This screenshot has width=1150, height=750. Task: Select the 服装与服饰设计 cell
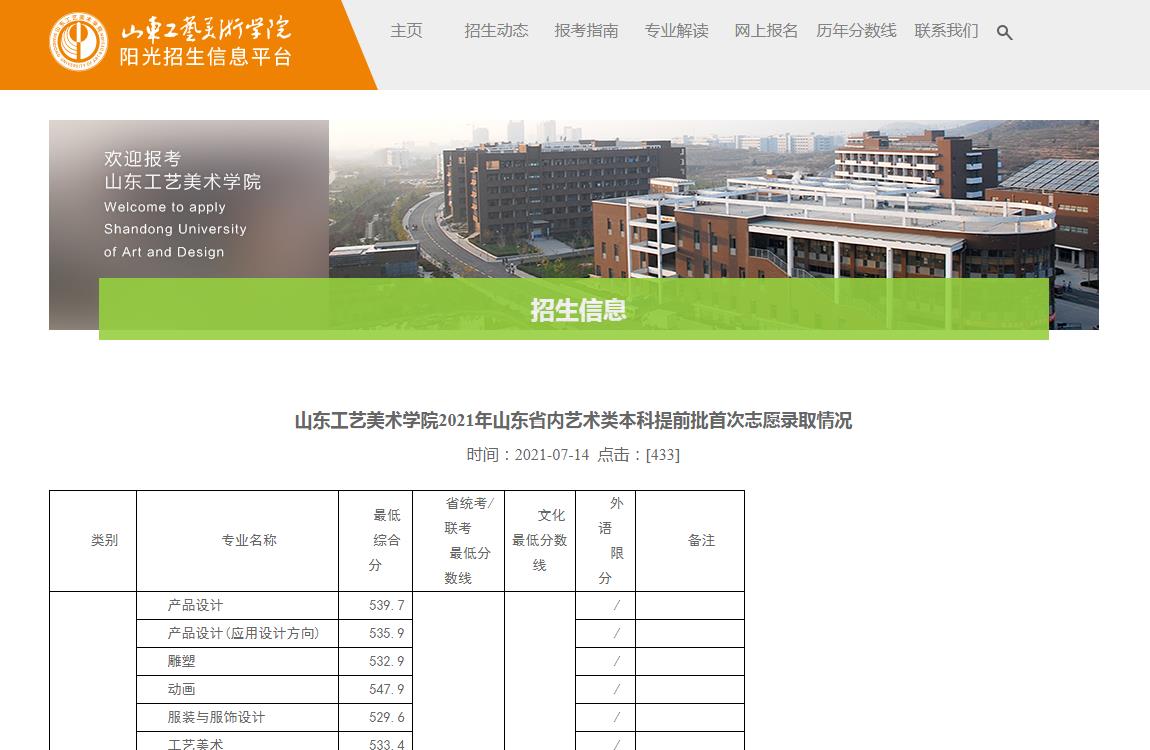pyautogui.click(x=238, y=717)
